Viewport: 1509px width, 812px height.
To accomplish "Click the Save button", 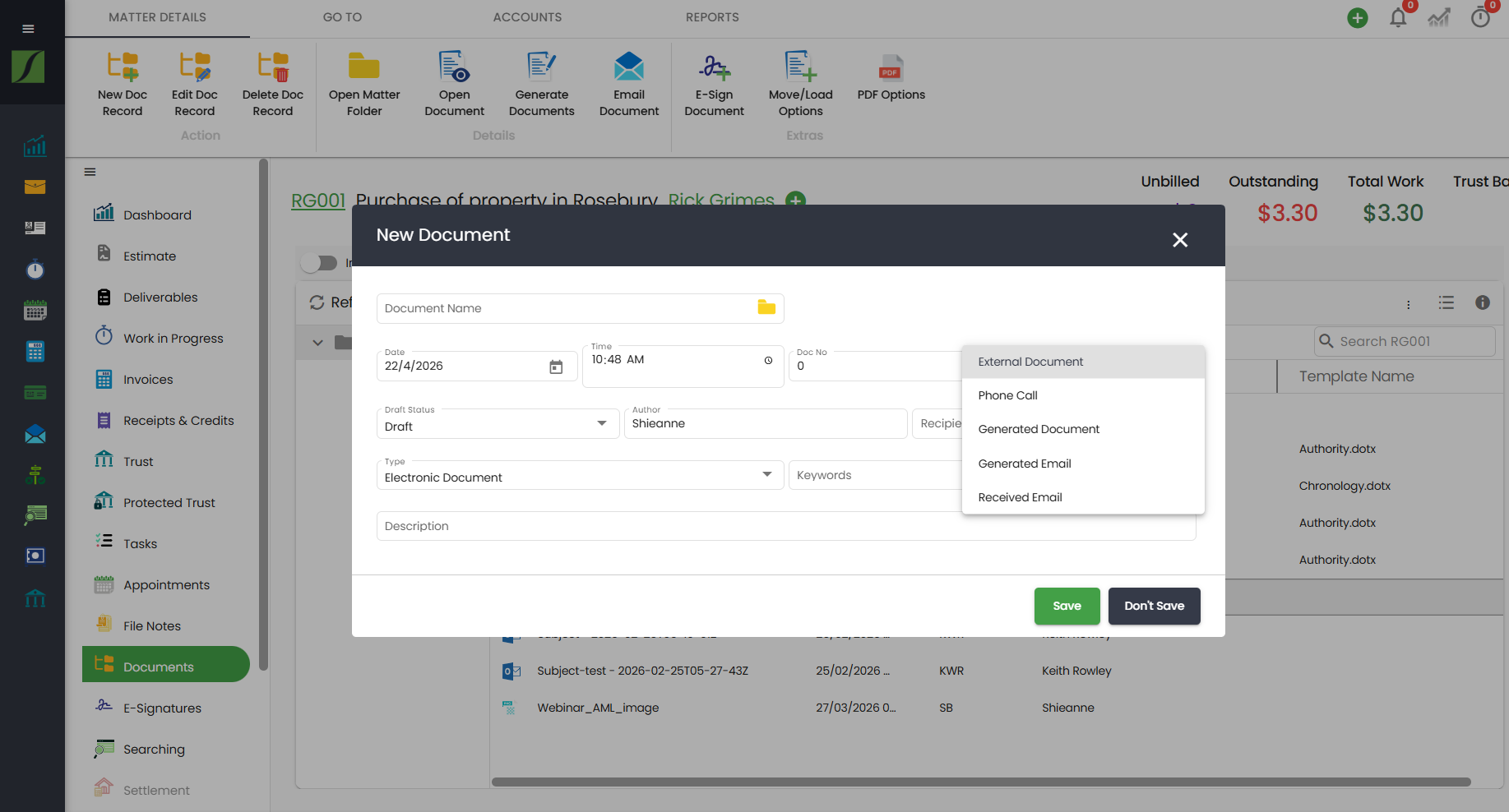I will 1067,606.
